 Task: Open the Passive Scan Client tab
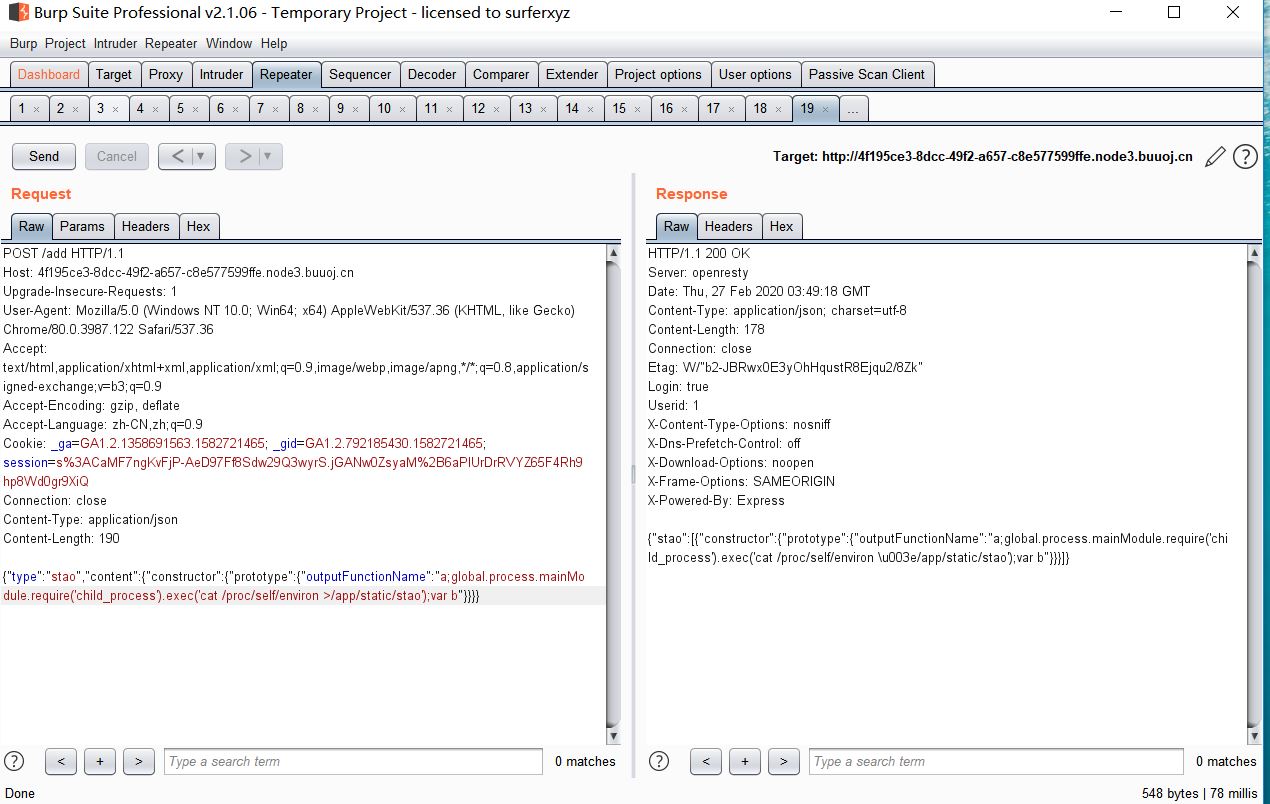867,74
